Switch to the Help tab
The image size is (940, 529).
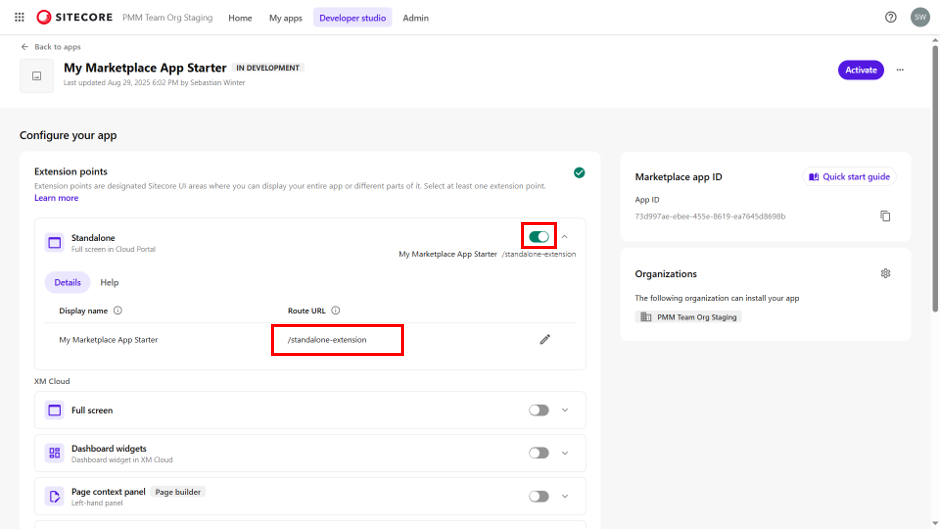[x=109, y=282]
